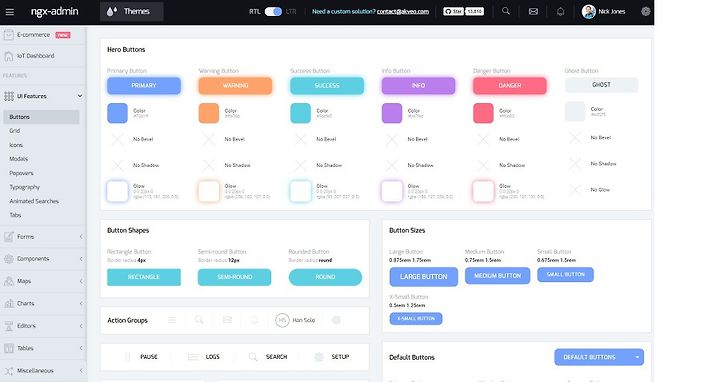Click the SEMI-ROUND shape button
720x382 pixels.
(235, 277)
